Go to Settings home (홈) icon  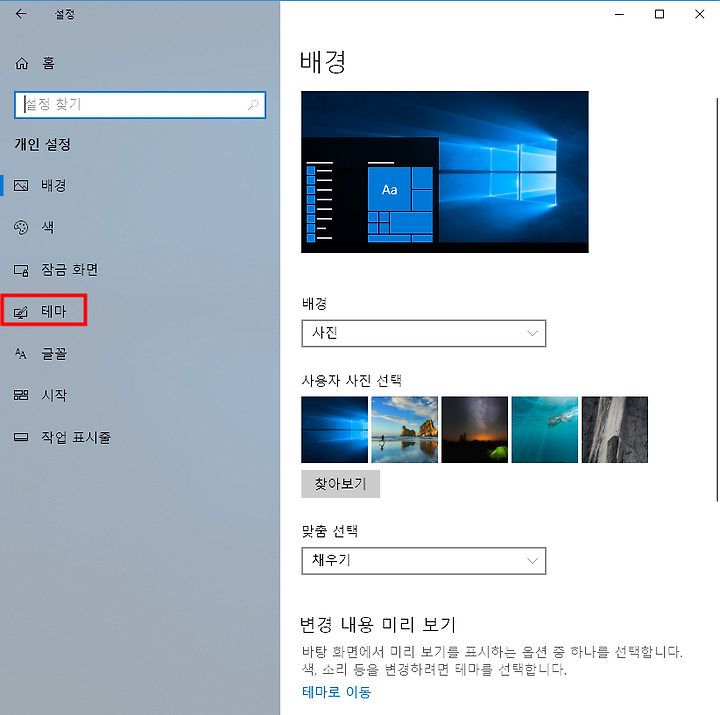22,63
